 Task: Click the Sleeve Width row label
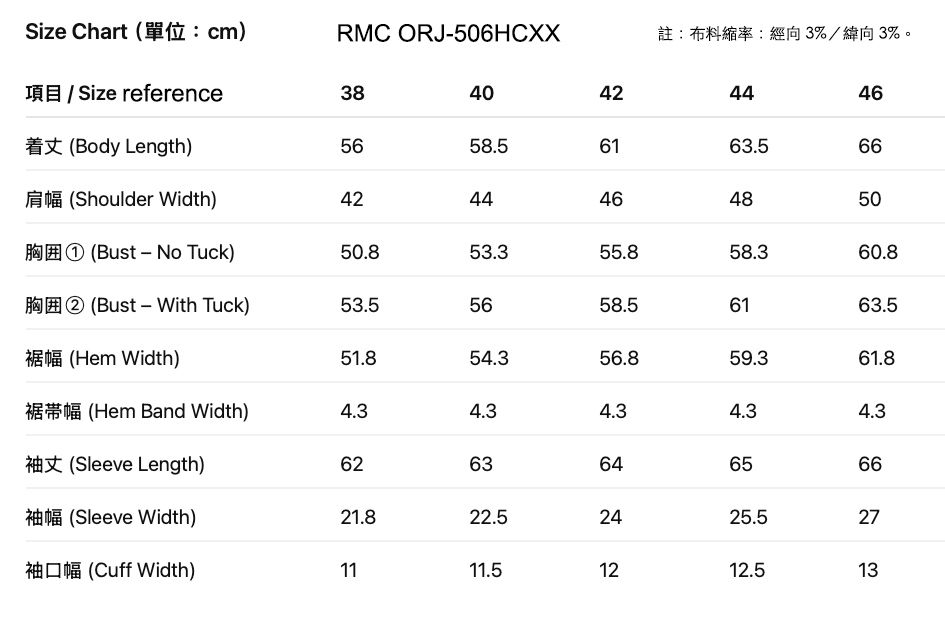point(111,518)
